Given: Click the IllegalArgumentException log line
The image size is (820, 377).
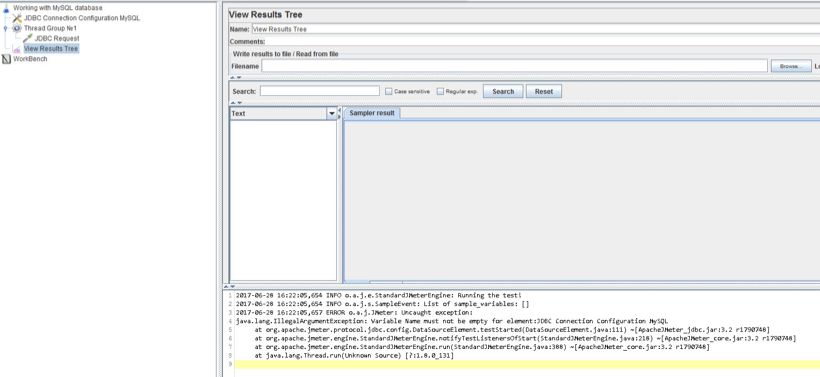Looking at the screenshot, I should (x=452, y=321).
